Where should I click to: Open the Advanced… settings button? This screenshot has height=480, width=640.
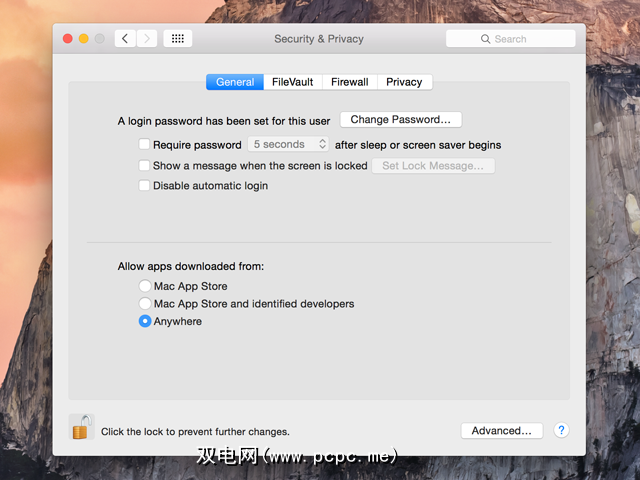click(502, 431)
